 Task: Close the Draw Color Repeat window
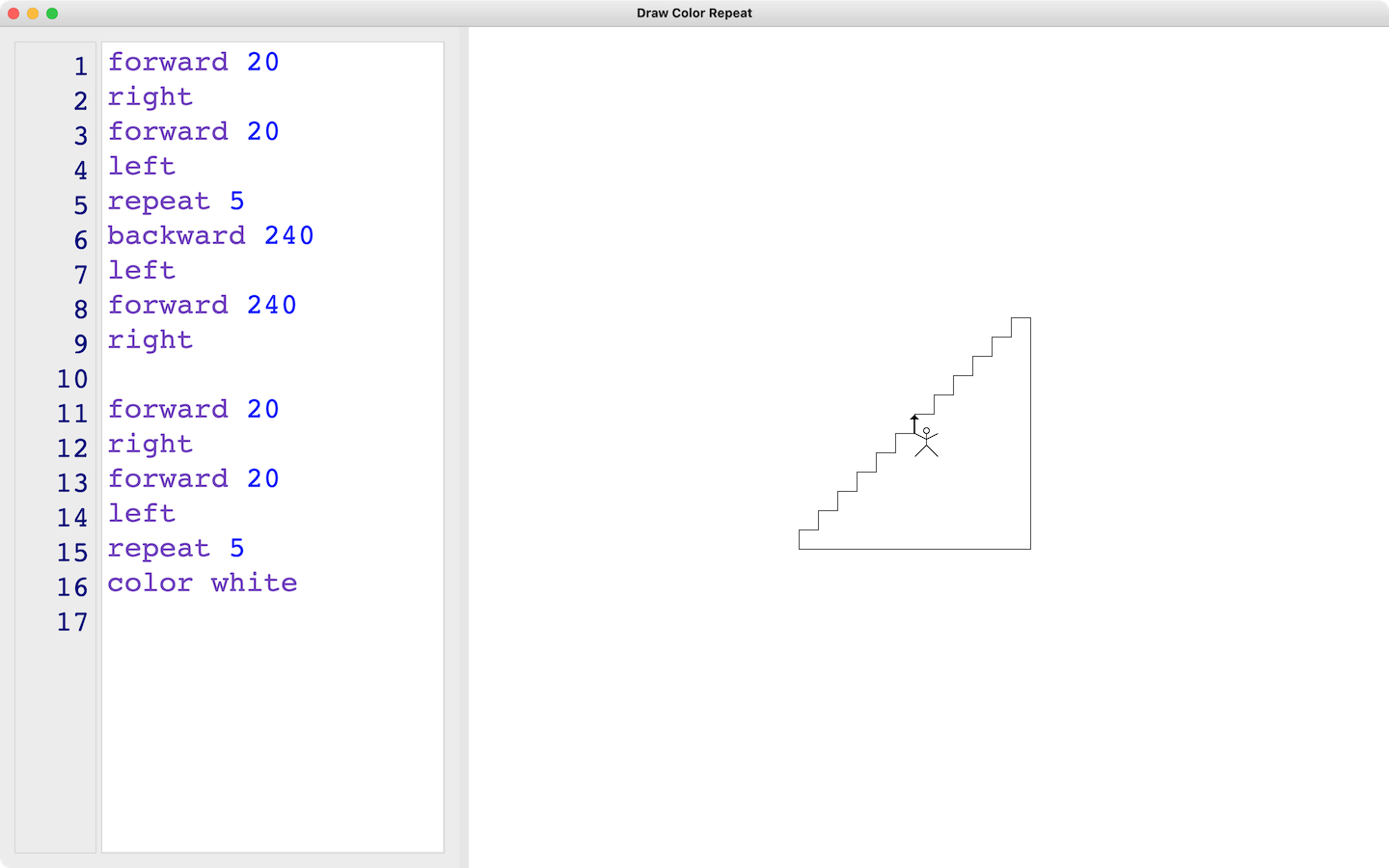tap(14, 14)
